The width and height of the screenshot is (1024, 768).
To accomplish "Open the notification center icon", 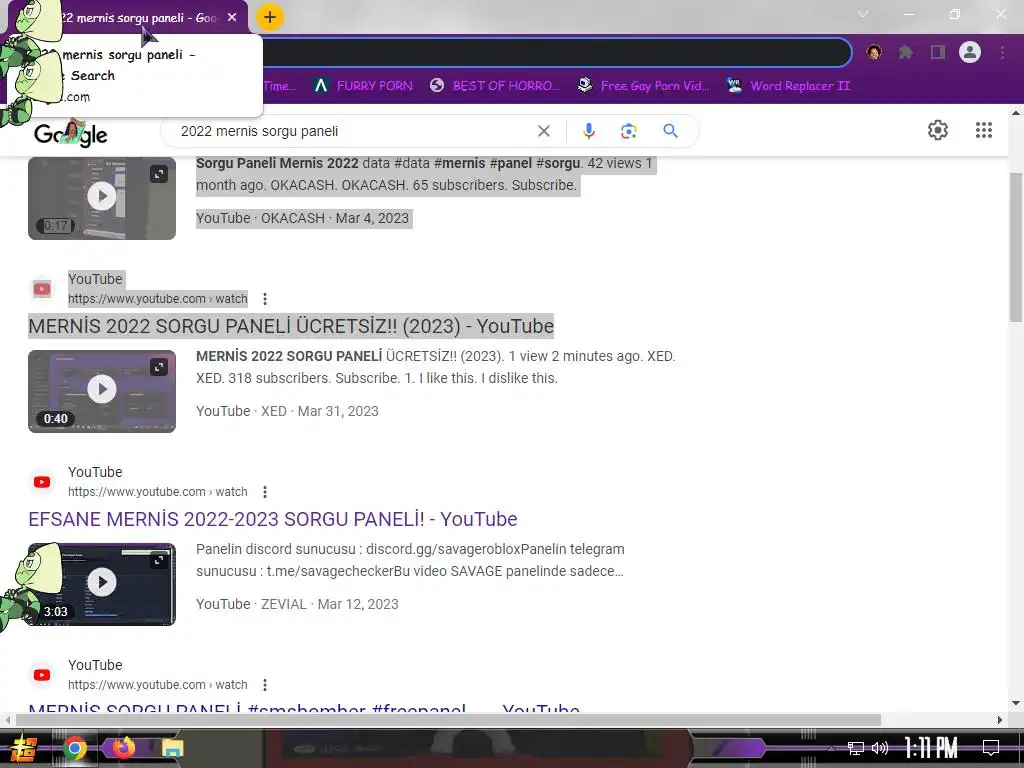I will pyautogui.click(x=991, y=748).
